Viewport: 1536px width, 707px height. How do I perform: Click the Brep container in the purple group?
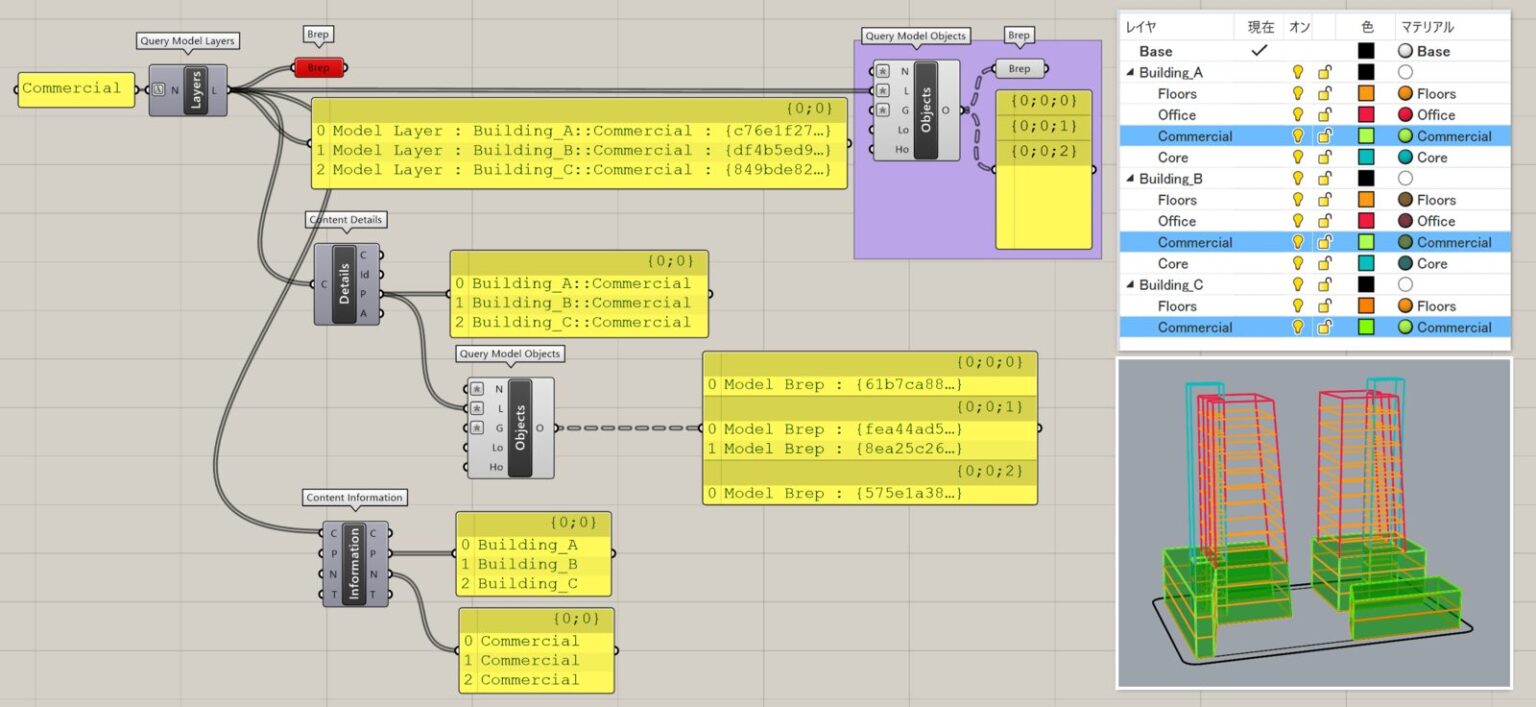[1019, 69]
